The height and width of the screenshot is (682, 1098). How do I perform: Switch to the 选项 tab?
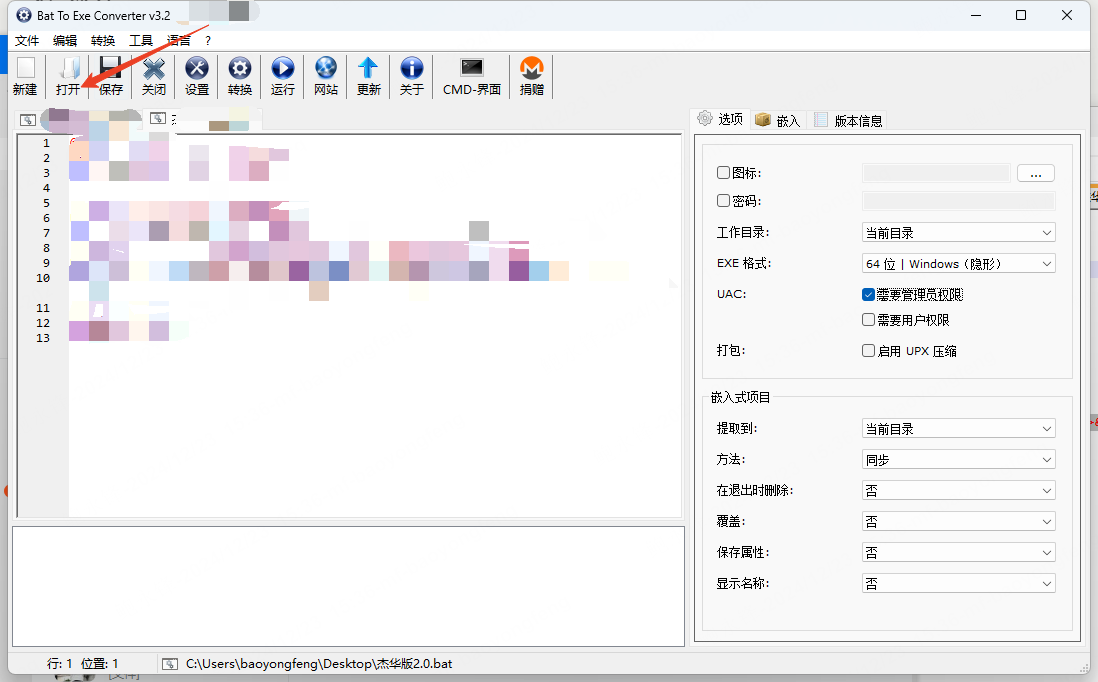click(x=721, y=119)
